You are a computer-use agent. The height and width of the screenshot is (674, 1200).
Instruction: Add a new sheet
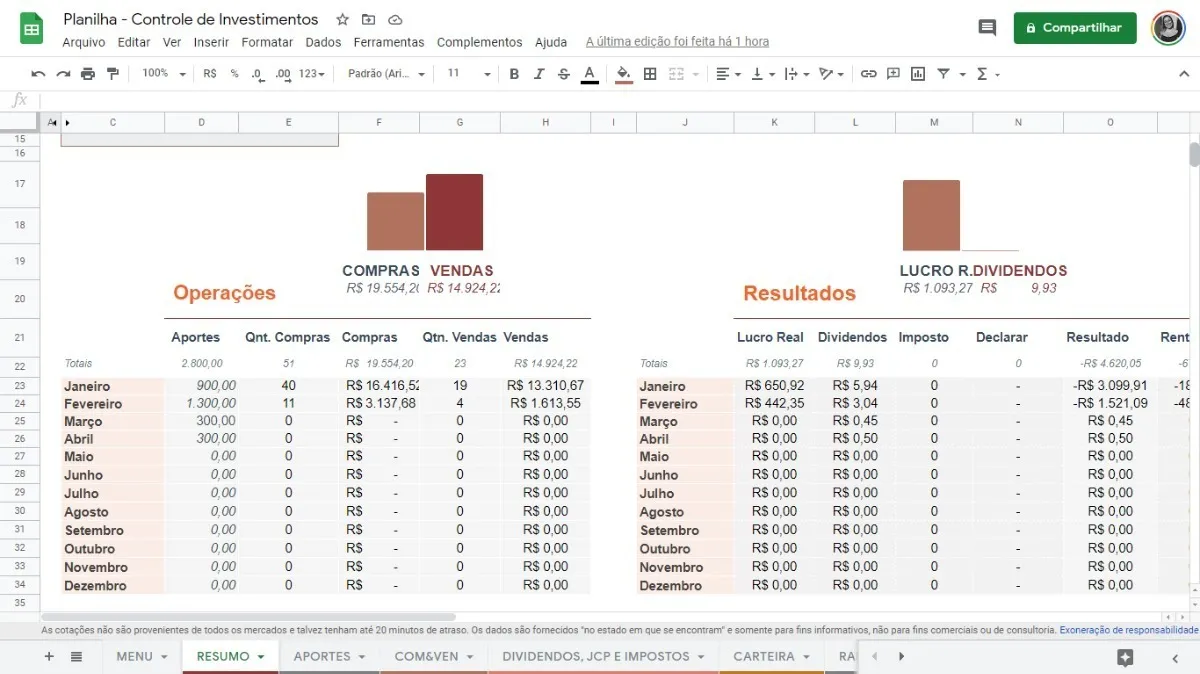(49, 656)
